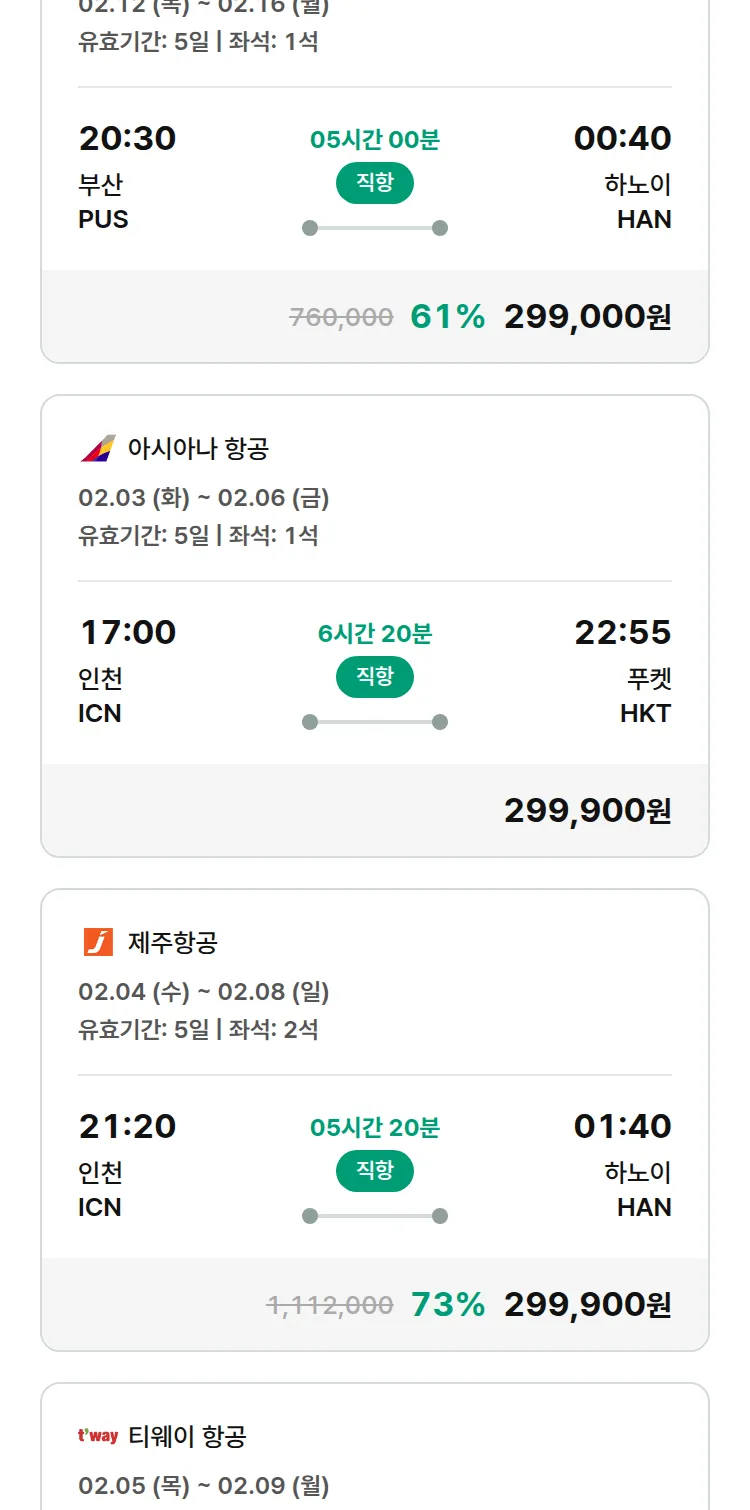The image size is (750, 1510).
Task: Click the t'way airline logo icon
Action: (x=98, y=1436)
